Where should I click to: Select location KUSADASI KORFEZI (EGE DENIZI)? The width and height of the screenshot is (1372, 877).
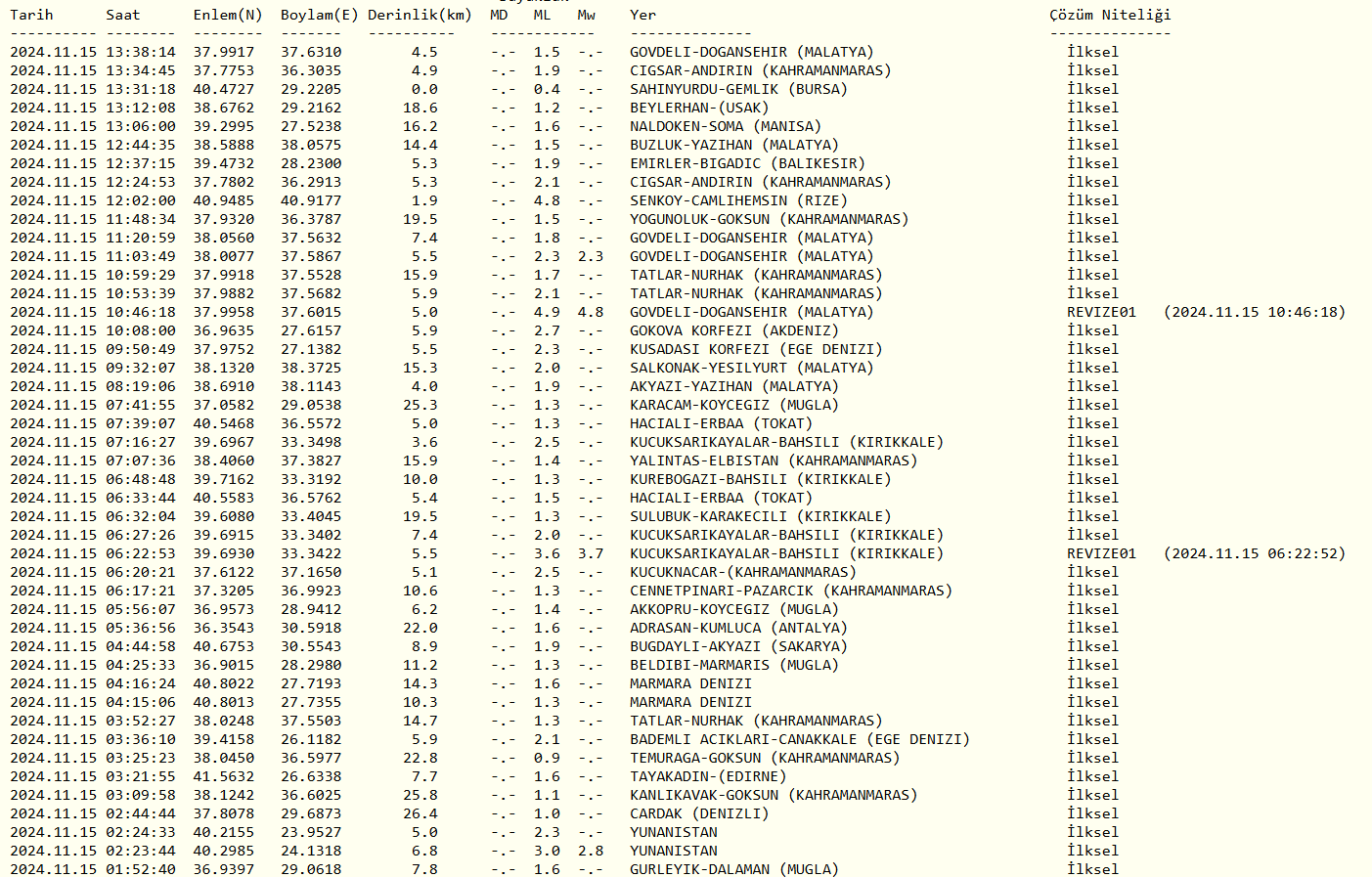(756, 349)
